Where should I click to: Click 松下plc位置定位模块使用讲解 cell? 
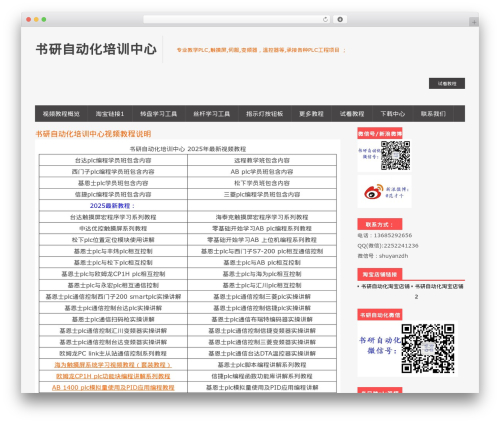[113, 240]
